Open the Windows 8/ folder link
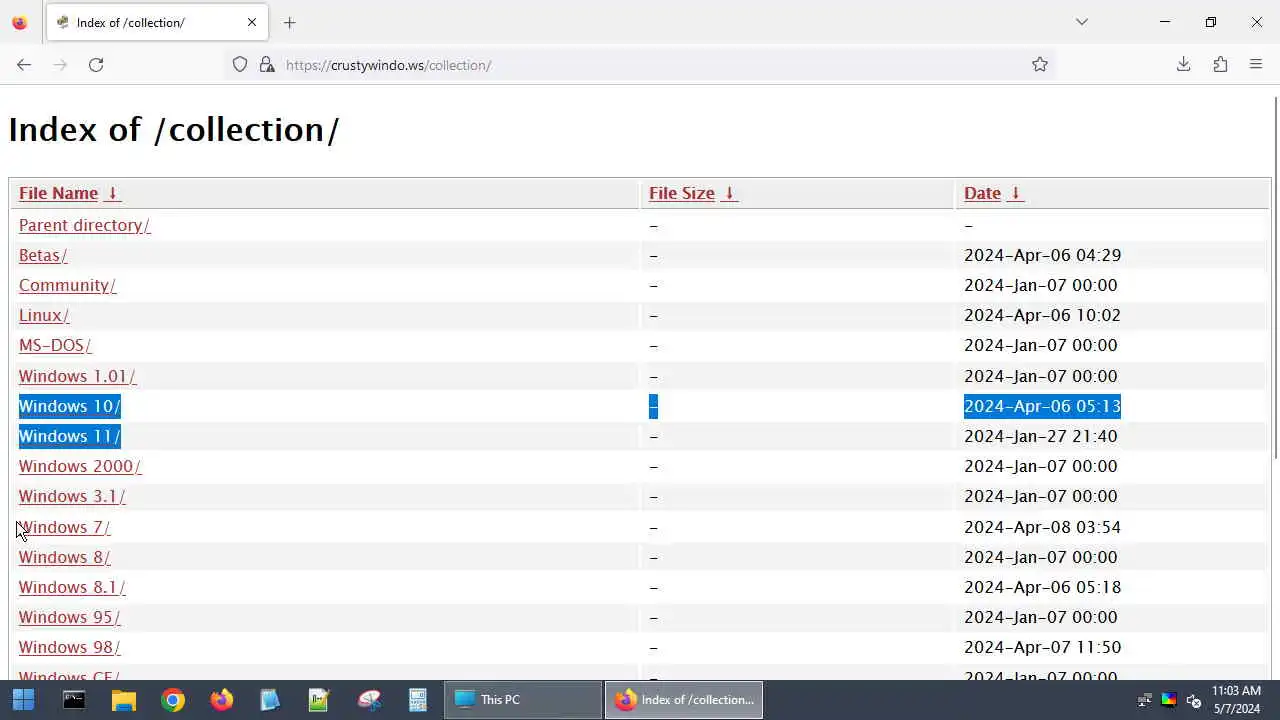 click(x=64, y=557)
